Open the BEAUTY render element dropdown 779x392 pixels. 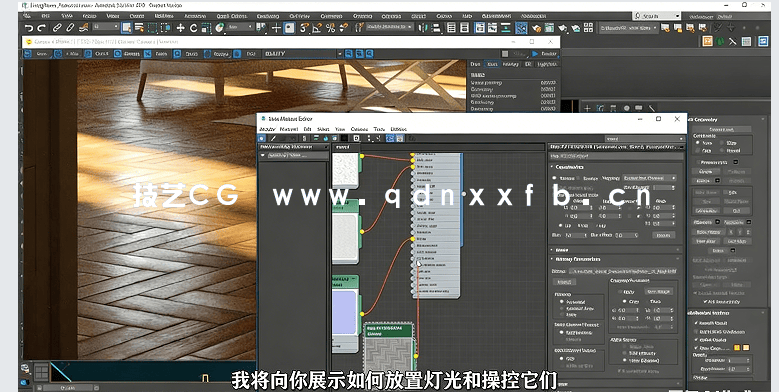coord(304,54)
